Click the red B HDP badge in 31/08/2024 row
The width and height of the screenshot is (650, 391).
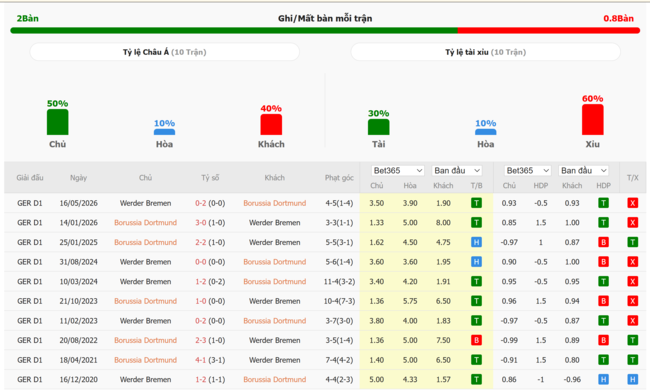[x=604, y=262]
